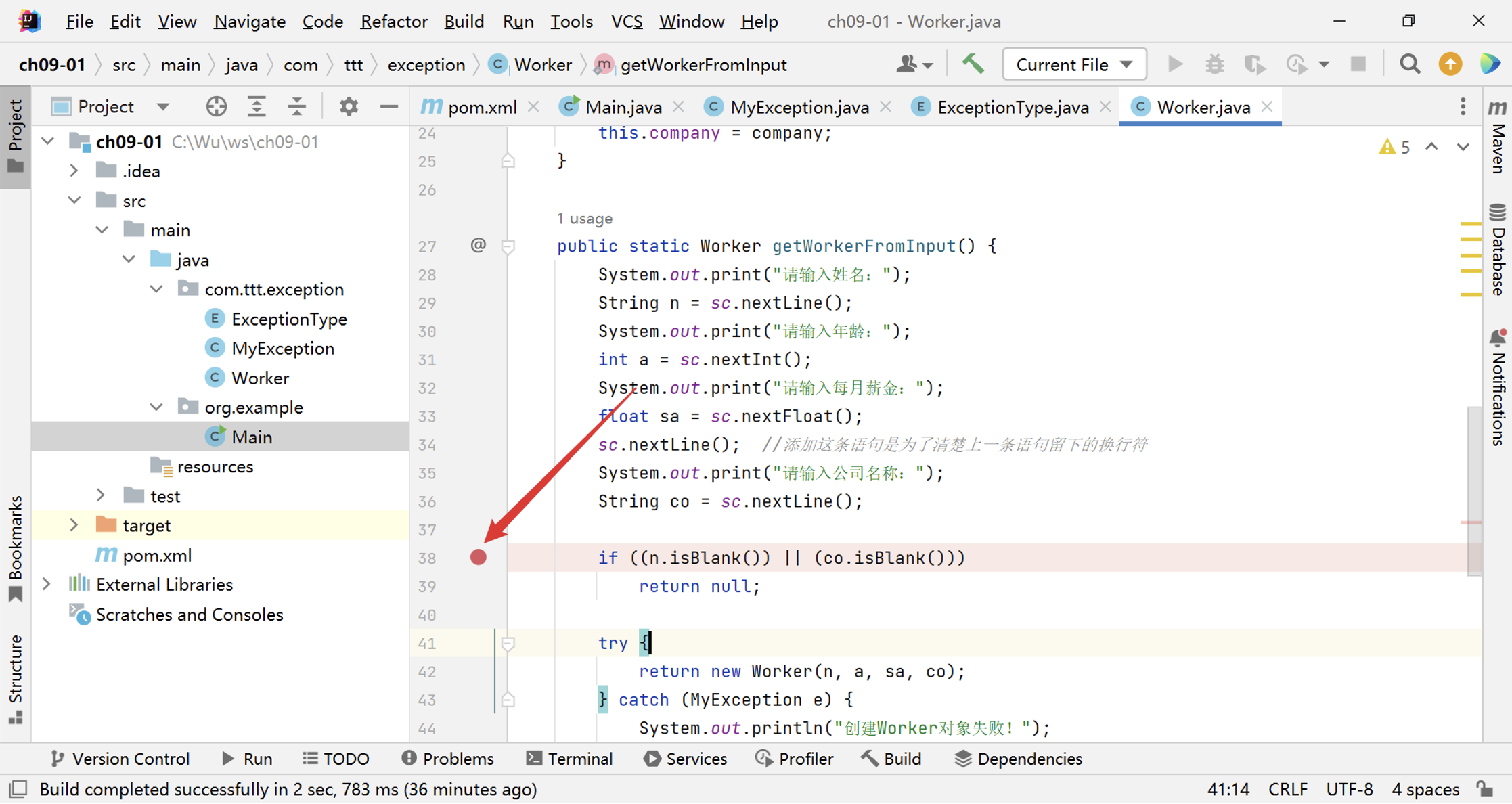The height and width of the screenshot is (804, 1512).
Task: Click the @ gutter icon on line 27
Action: point(479,245)
